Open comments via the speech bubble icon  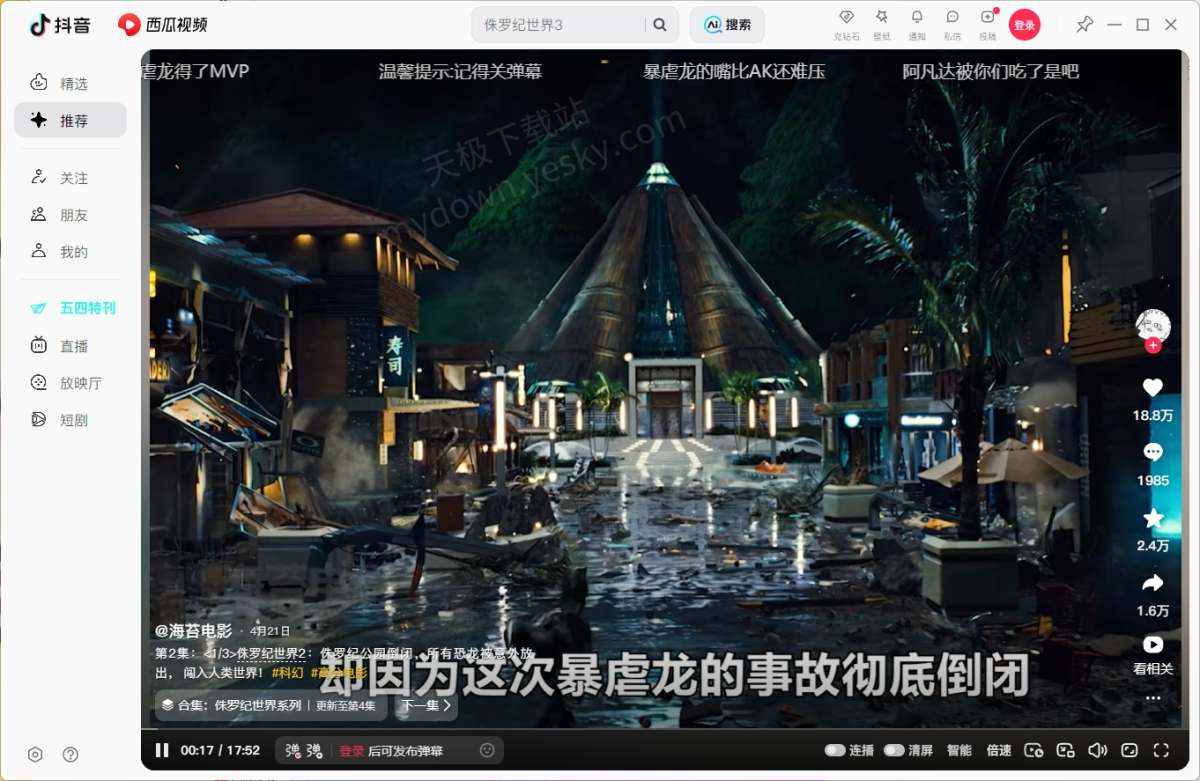tap(1153, 453)
